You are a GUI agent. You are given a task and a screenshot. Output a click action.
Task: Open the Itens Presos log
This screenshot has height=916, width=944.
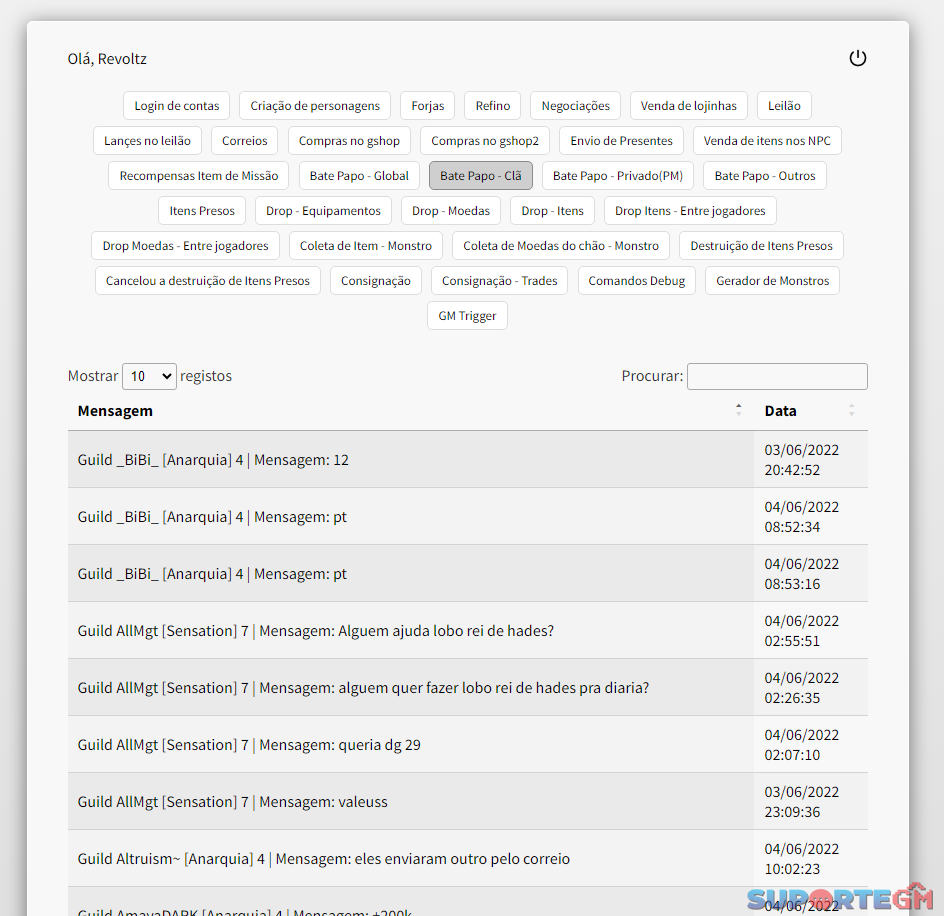(202, 211)
